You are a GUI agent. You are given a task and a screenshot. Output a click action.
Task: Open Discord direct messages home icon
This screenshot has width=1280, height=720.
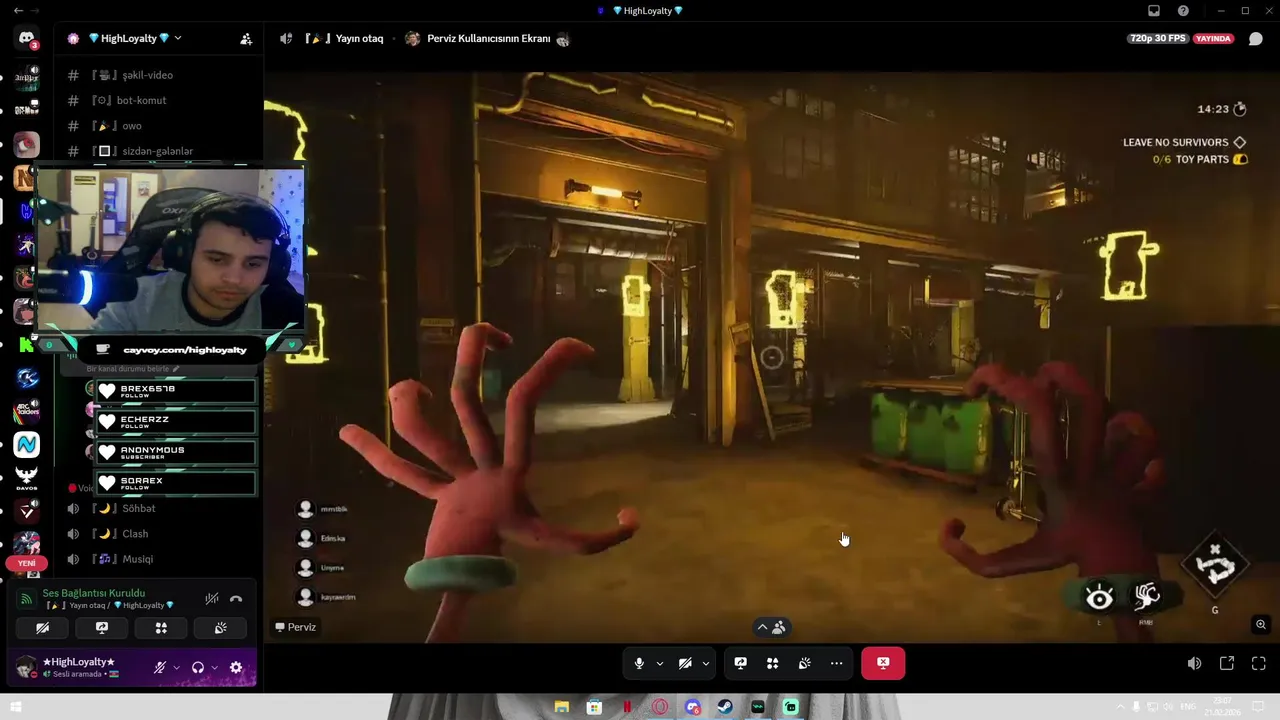[27, 39]
